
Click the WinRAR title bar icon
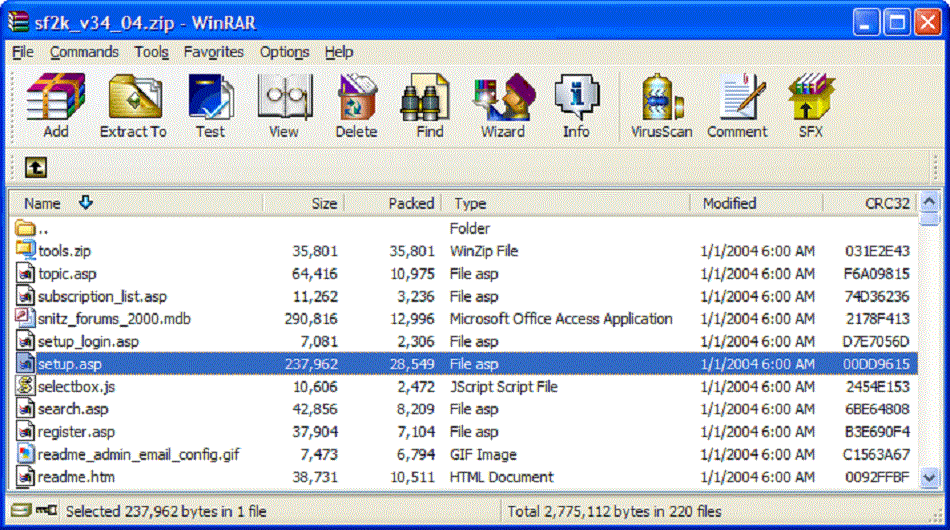(x=18, y=22)
